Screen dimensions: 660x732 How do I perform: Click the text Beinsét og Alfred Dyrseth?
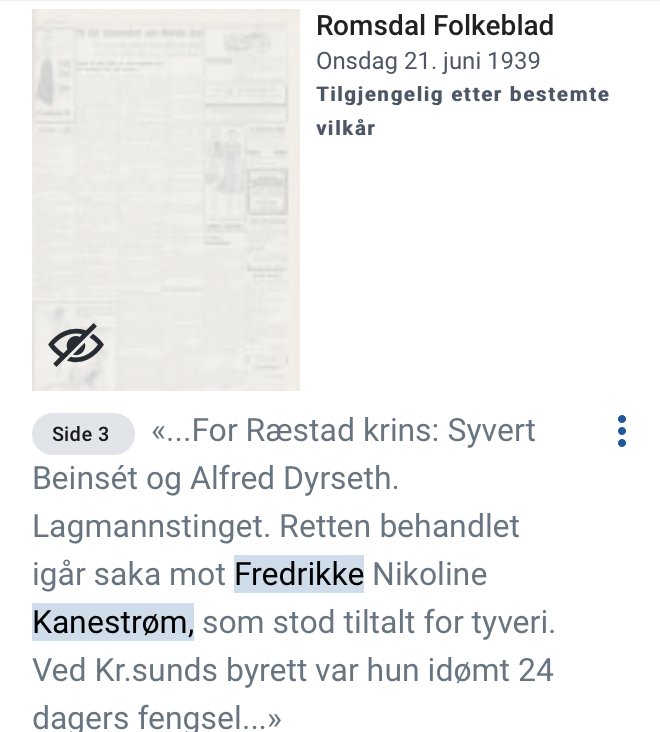[x=216, y=478]
